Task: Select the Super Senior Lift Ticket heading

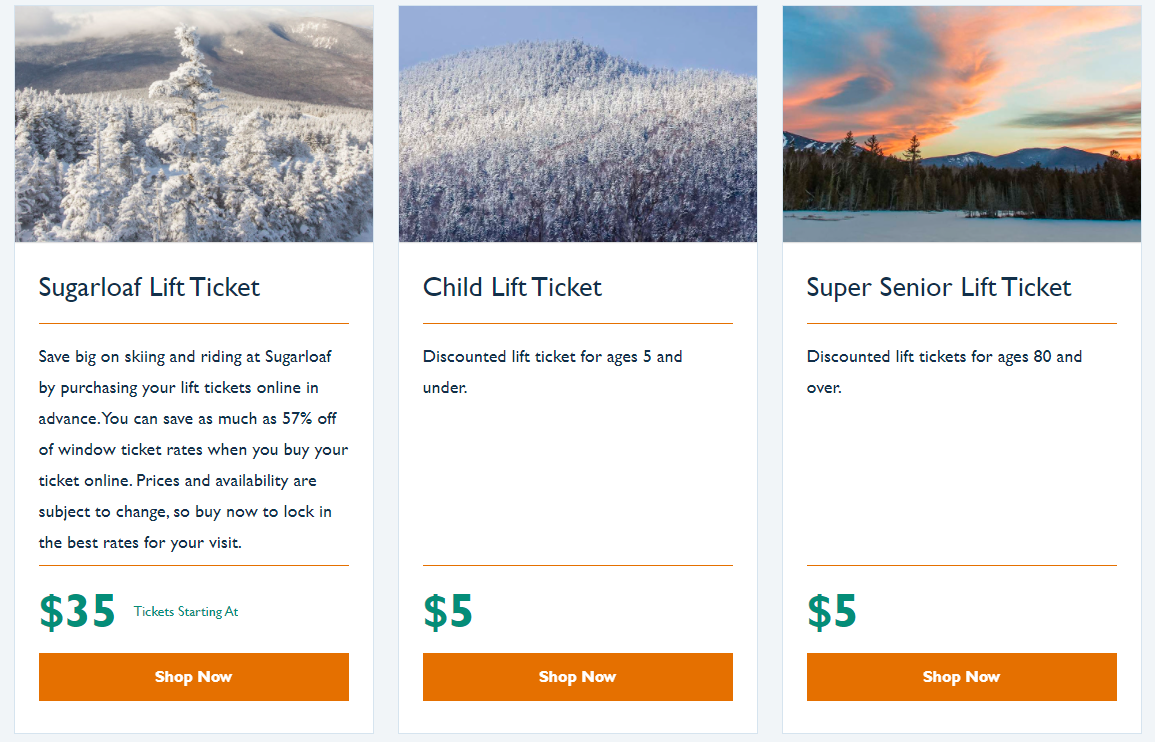Action: coord(938,288)
